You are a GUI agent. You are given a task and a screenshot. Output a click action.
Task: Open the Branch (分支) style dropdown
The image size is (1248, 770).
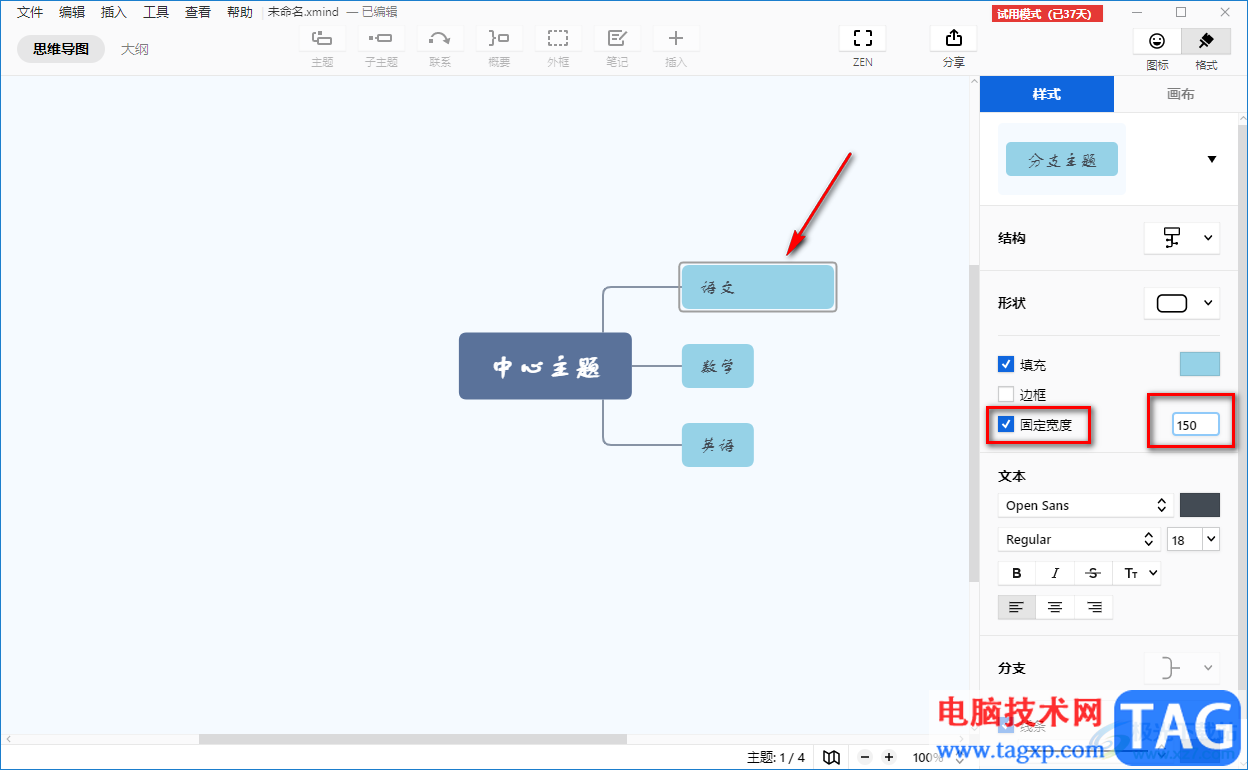(x=1182, y=667)
